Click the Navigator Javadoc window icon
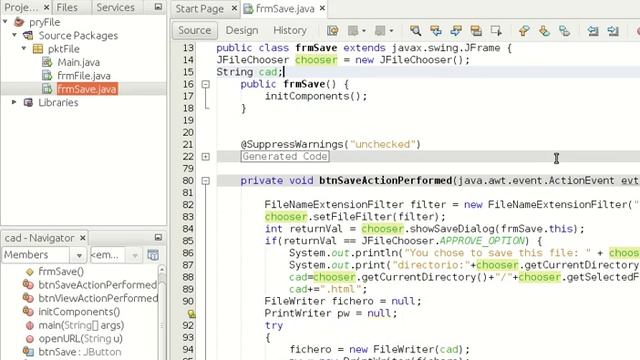Image resolution: width=640 pixels, height=360 pixels. coord(153,255)
